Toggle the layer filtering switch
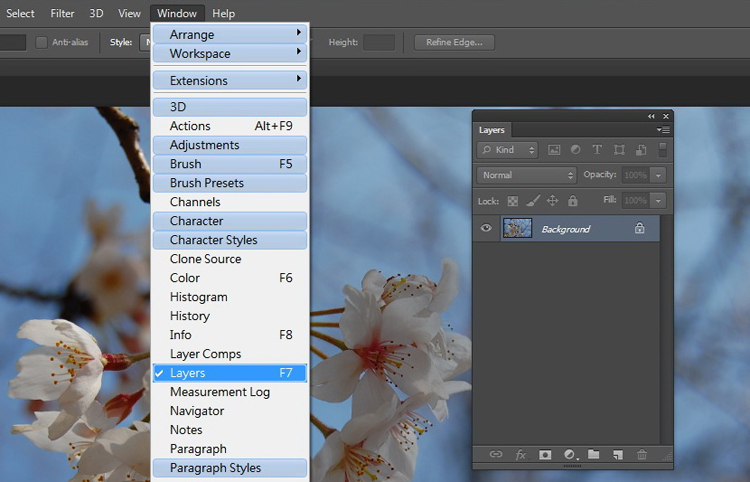 [x=662, y=150]
